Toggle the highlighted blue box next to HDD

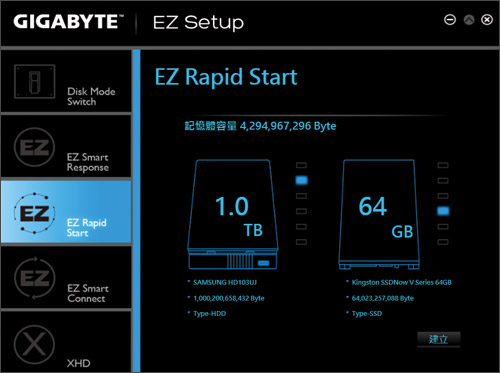point(301,180)
